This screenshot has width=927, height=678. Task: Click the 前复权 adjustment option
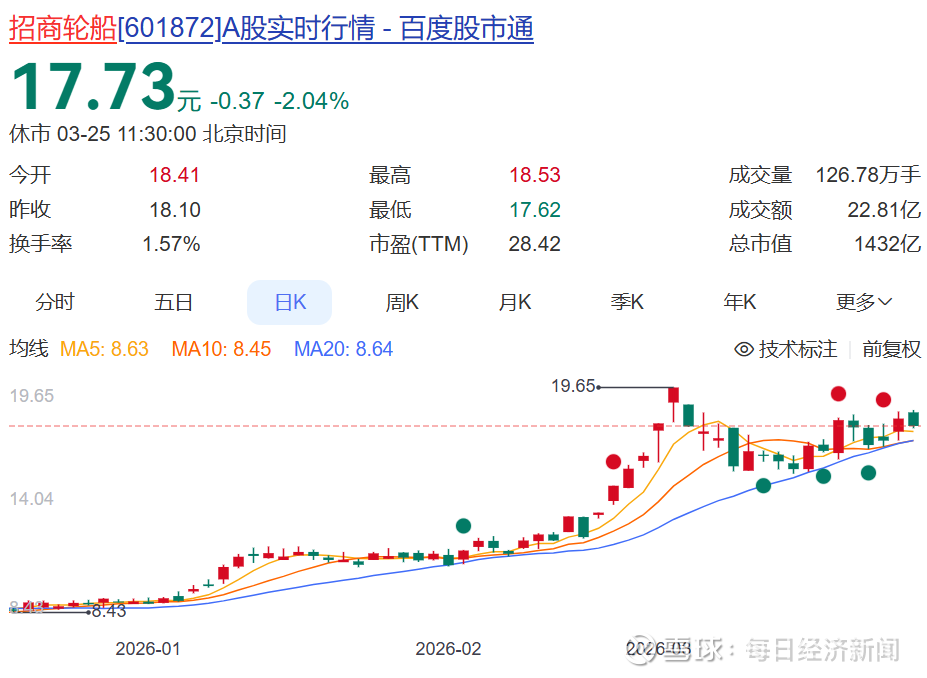[892, 349]
